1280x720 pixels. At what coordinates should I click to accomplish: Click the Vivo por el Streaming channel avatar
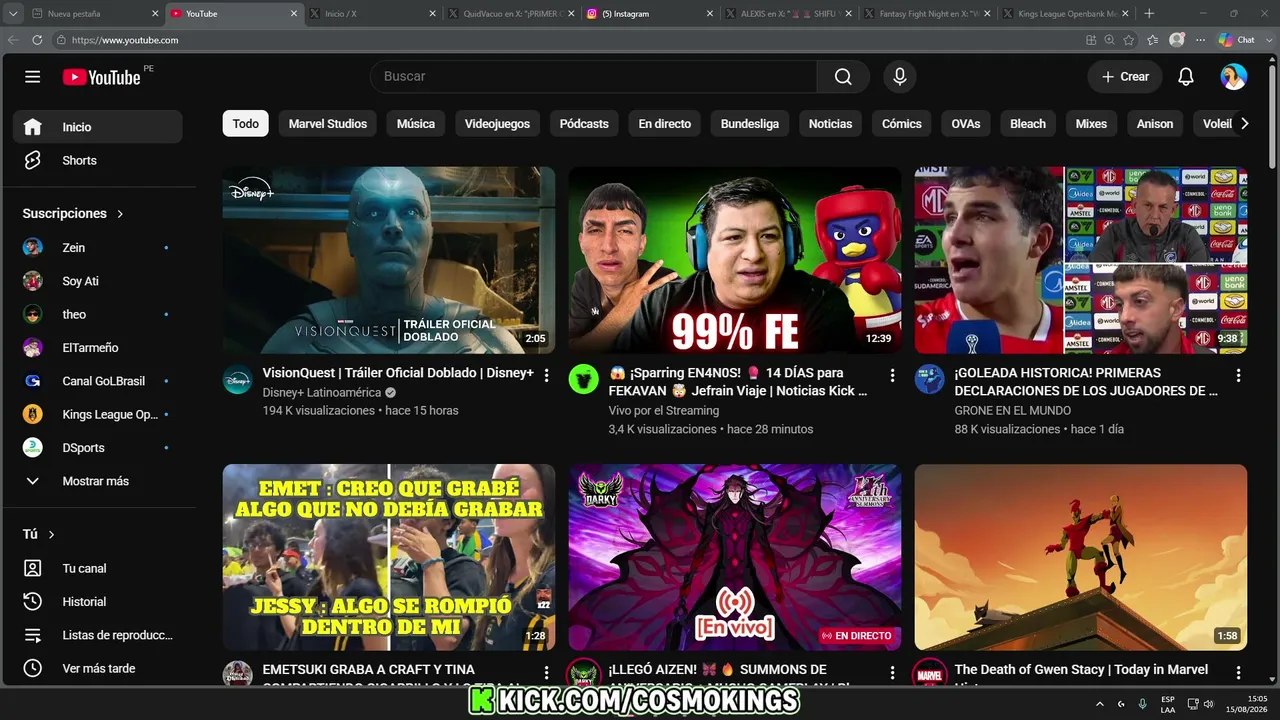583,379
